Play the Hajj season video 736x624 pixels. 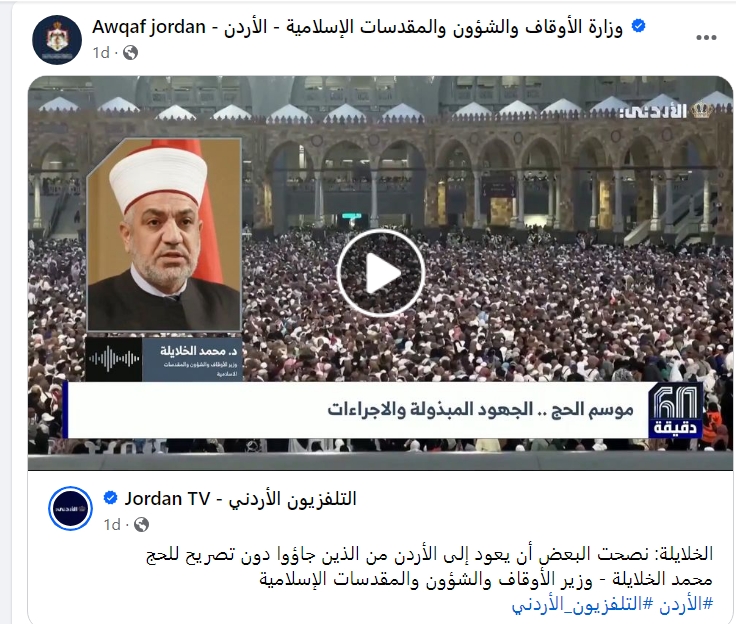pos(381,273)
